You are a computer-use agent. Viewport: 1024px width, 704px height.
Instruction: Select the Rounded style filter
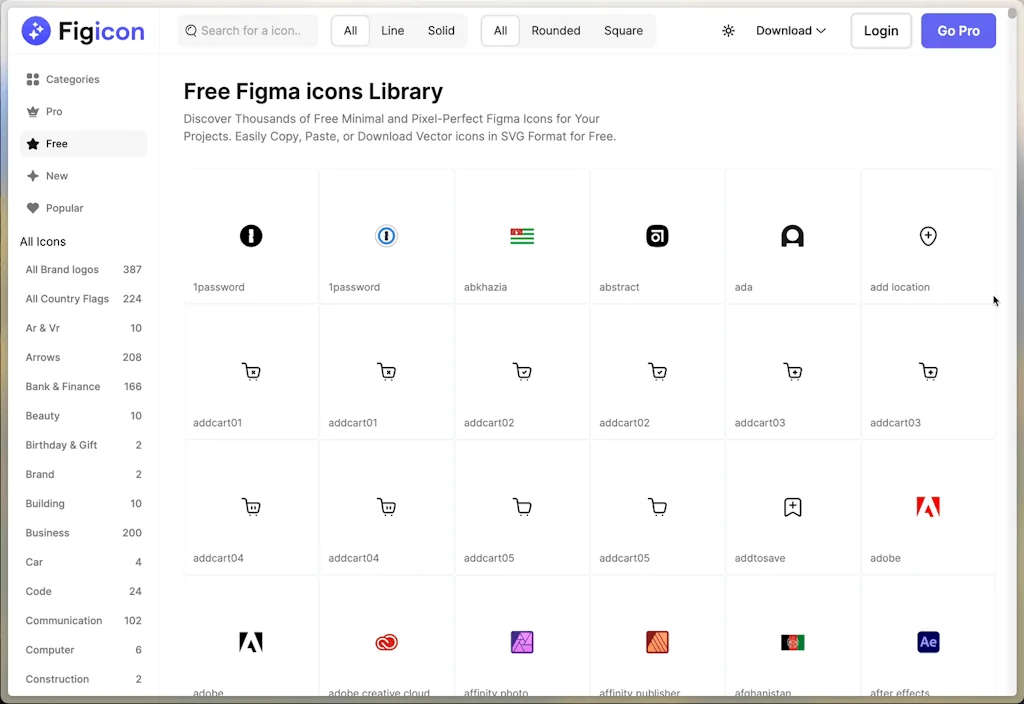point(555,30)
